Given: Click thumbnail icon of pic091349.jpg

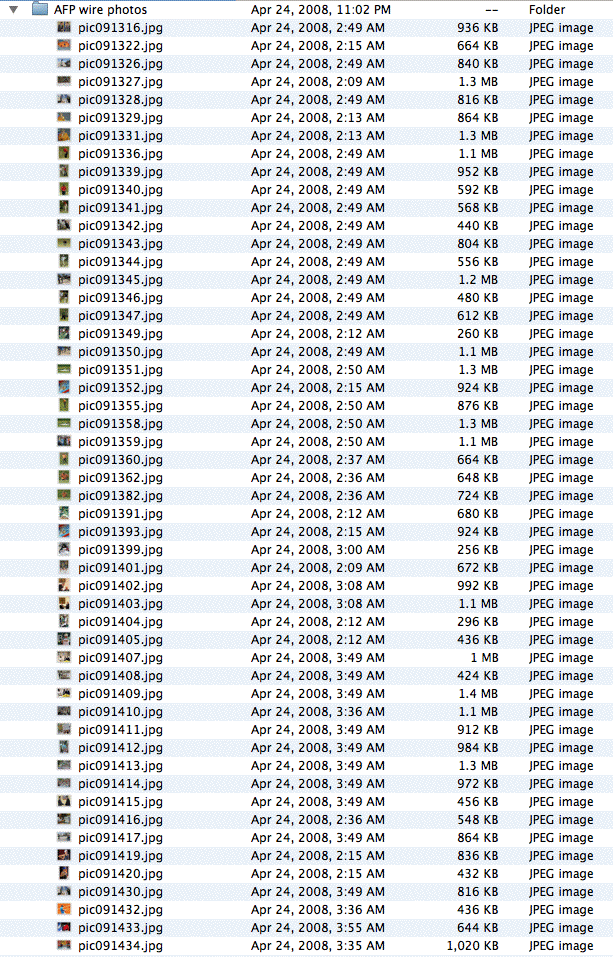Looking at the screenshot, I should coord(64,334).
